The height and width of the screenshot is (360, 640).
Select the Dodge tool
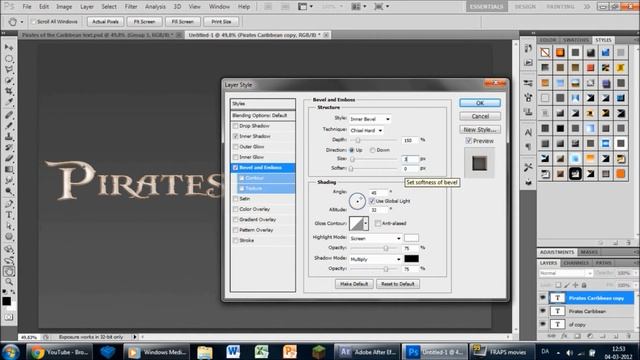point(9,191)
